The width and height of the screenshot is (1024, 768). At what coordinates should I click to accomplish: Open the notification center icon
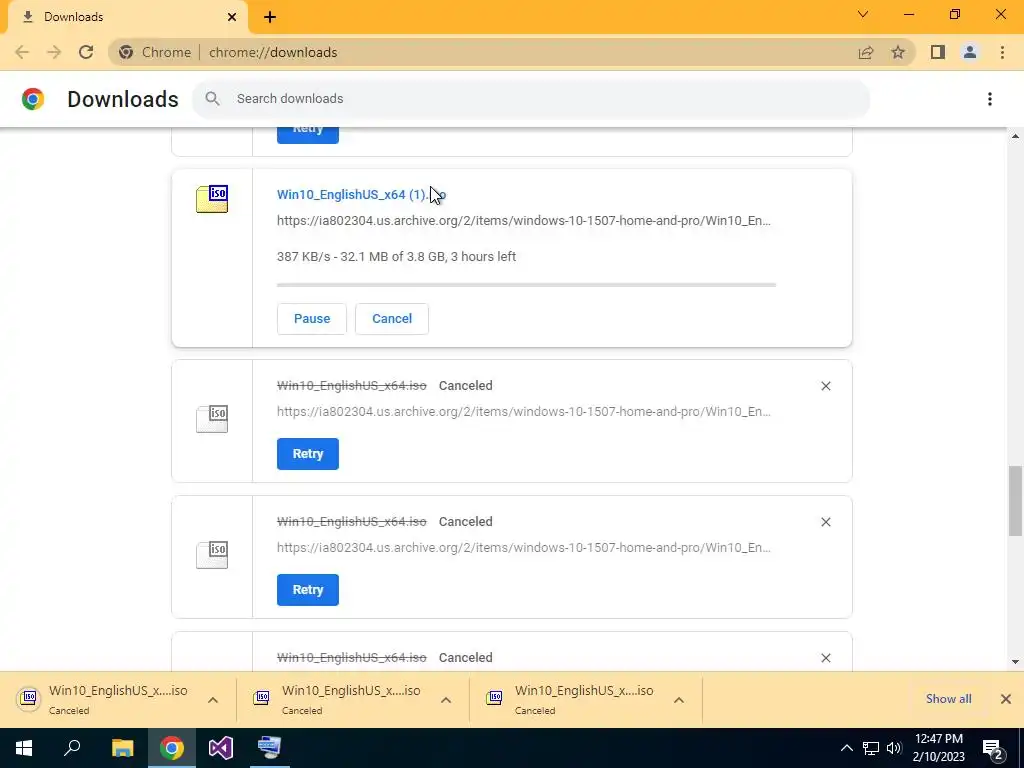993,749
